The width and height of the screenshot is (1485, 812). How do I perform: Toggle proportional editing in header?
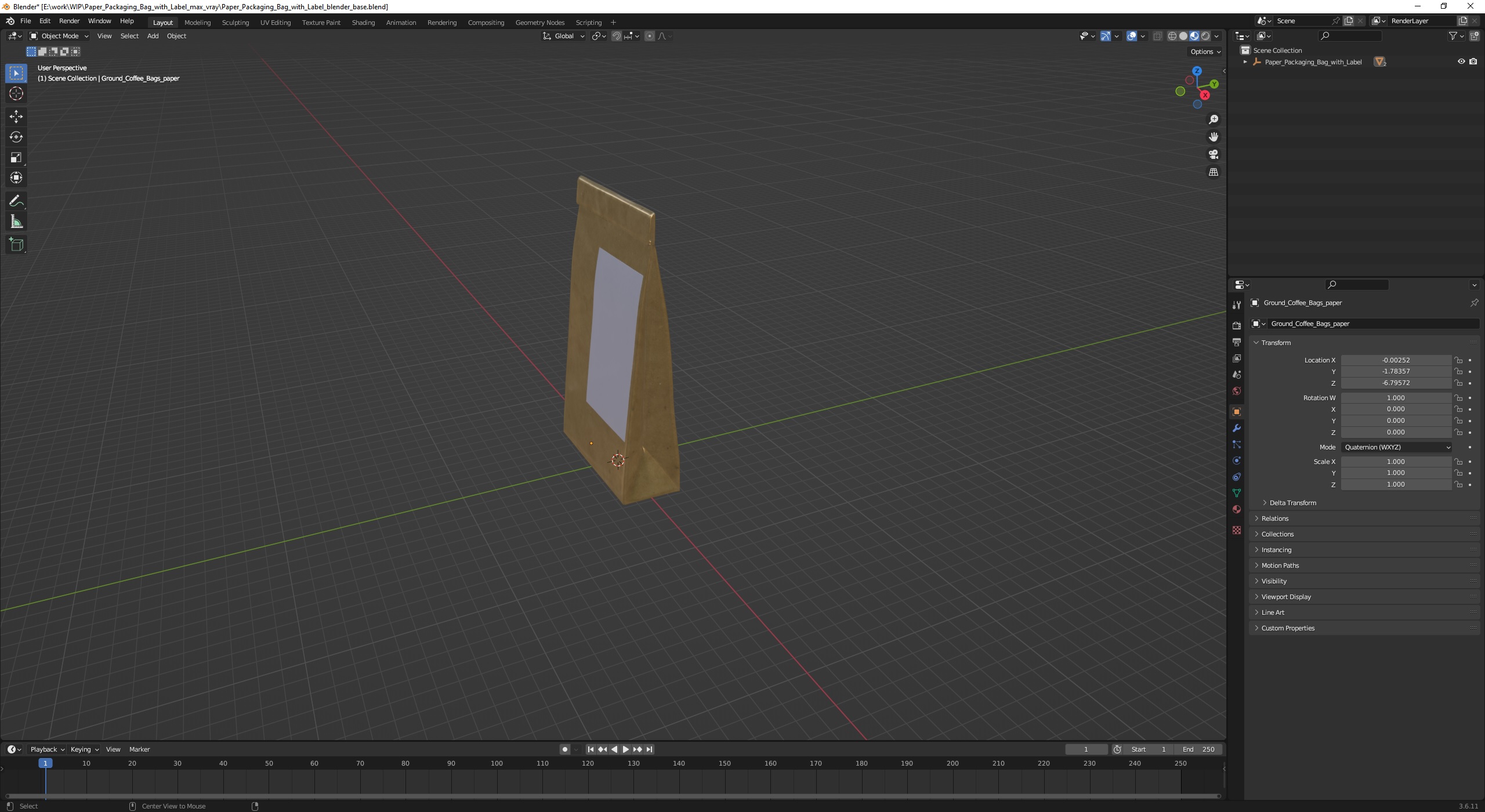pos(649,36)
